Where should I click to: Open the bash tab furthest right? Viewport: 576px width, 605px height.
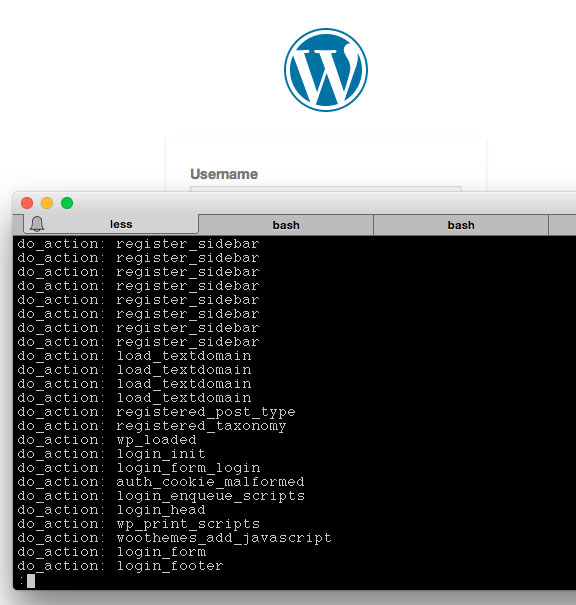tap(461, 225)
